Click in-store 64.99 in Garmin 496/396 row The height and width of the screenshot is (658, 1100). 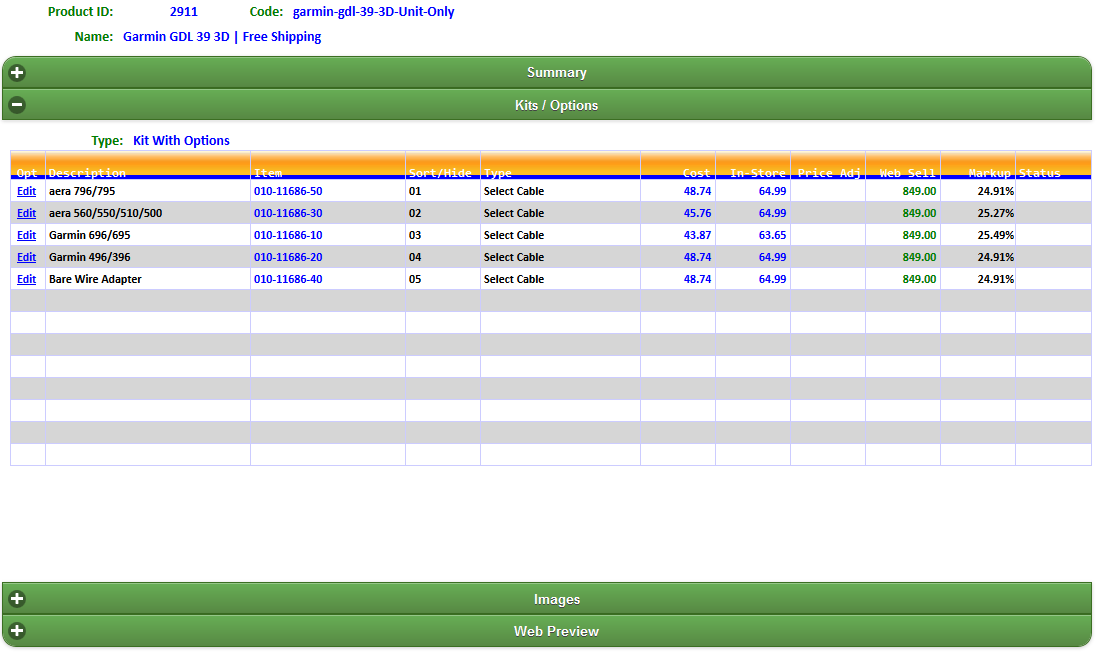click(772, 257)
